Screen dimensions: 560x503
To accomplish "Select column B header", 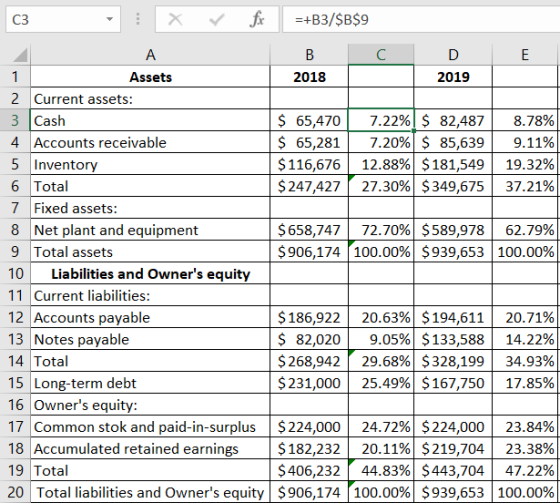I will [x=309, y=55].
